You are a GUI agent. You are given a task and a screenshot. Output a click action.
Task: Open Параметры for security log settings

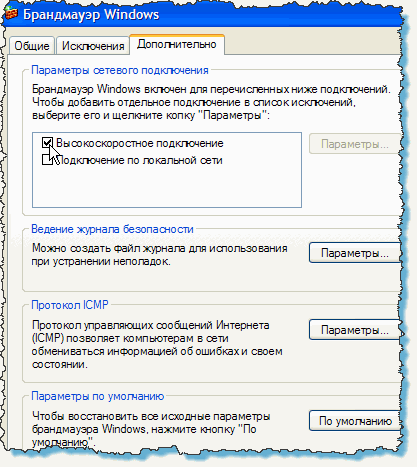point(355,253)
